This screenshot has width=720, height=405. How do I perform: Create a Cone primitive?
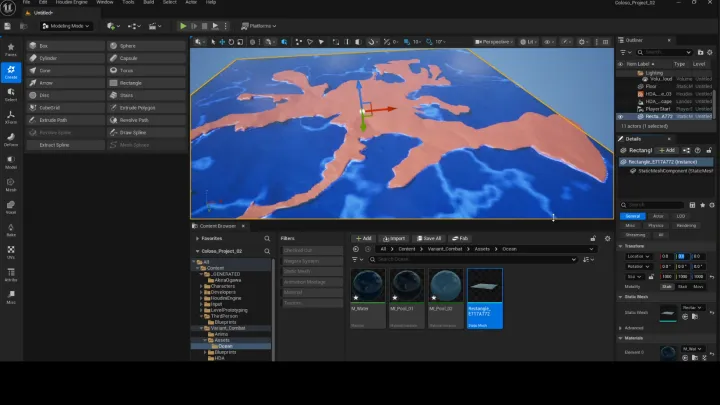(x=66, y=71)
